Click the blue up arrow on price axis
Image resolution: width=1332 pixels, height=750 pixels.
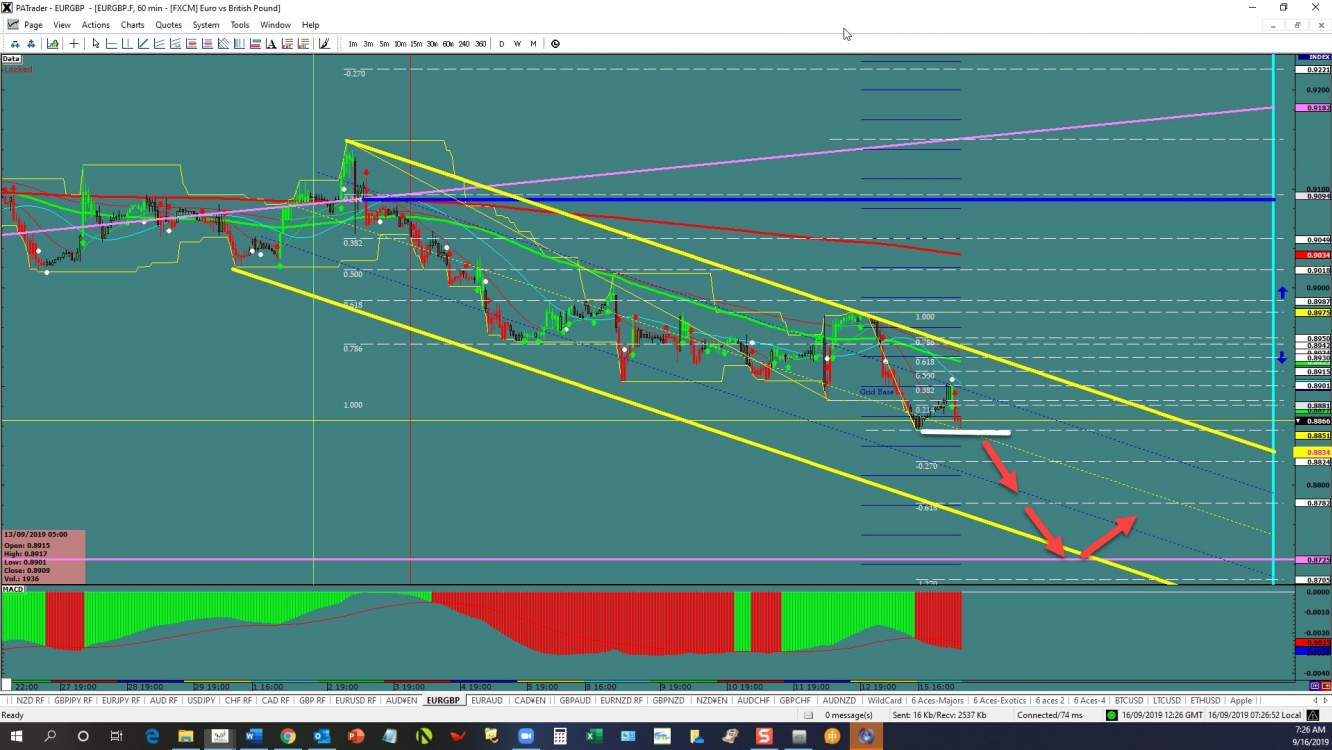pyautogui.click(x=1281, y=293)
